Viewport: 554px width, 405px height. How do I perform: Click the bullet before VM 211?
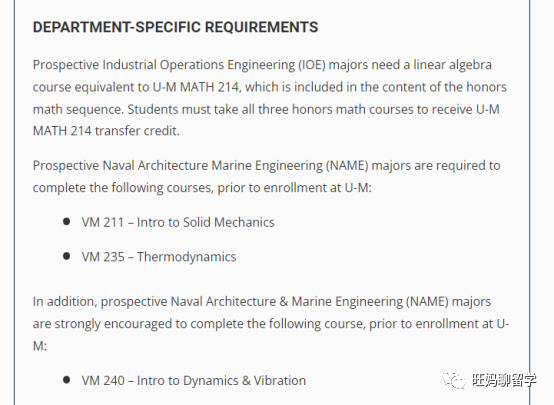pos(66,222)
